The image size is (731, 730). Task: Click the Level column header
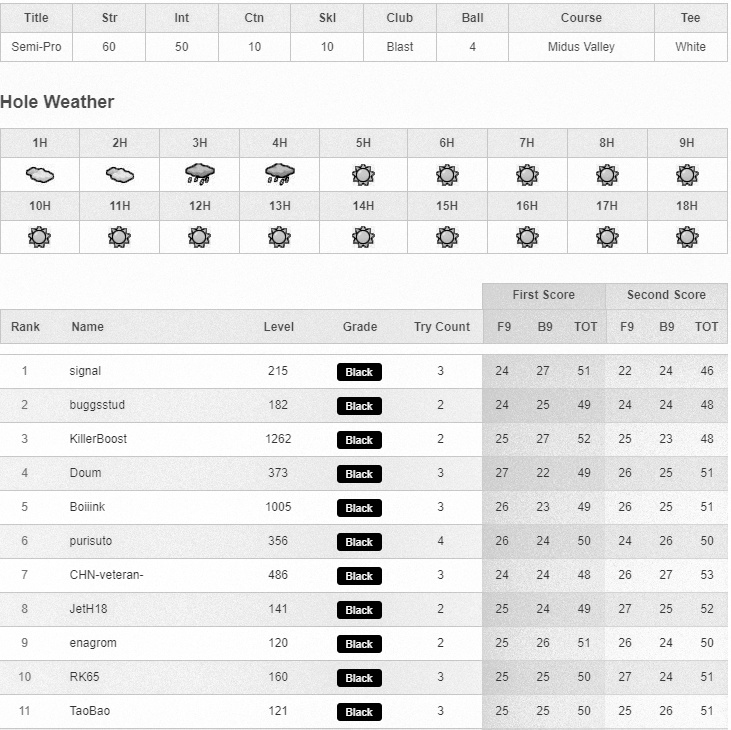click(279, 327)
